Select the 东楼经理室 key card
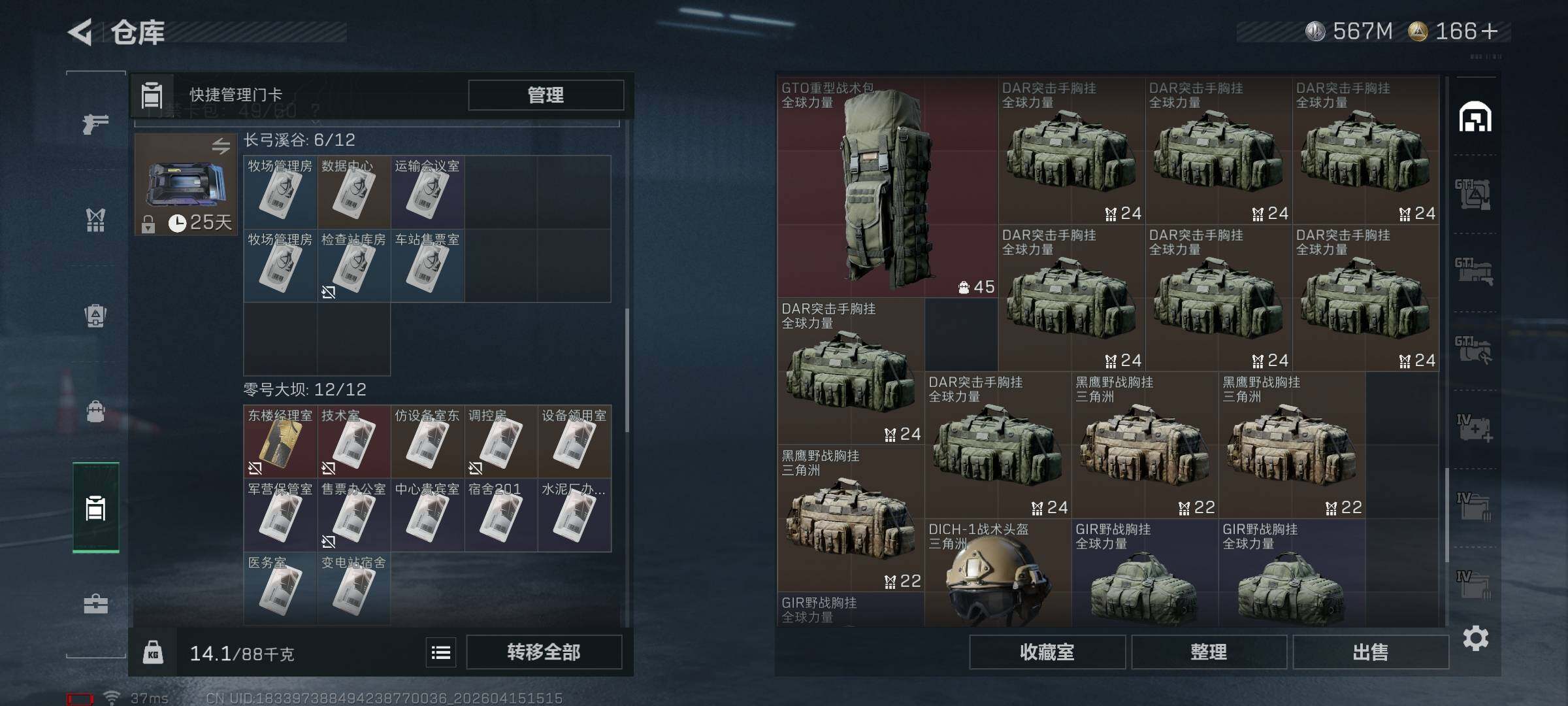This screenshot has height=706, width=1568. coord(280,441)
